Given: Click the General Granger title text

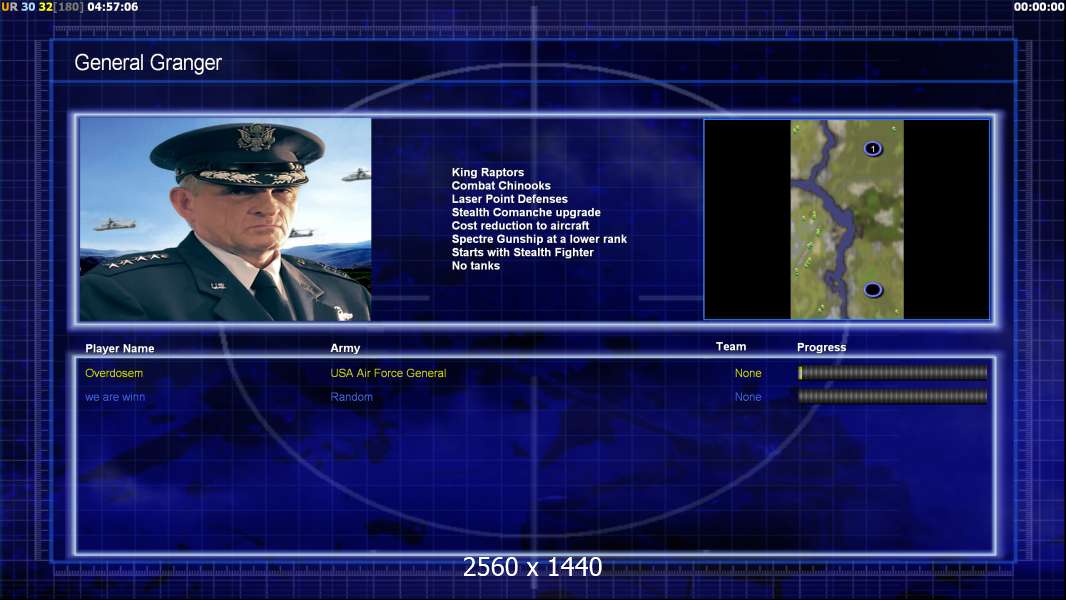Looking at the screenshot, I should pyautogui.click(x=148, y=63).
